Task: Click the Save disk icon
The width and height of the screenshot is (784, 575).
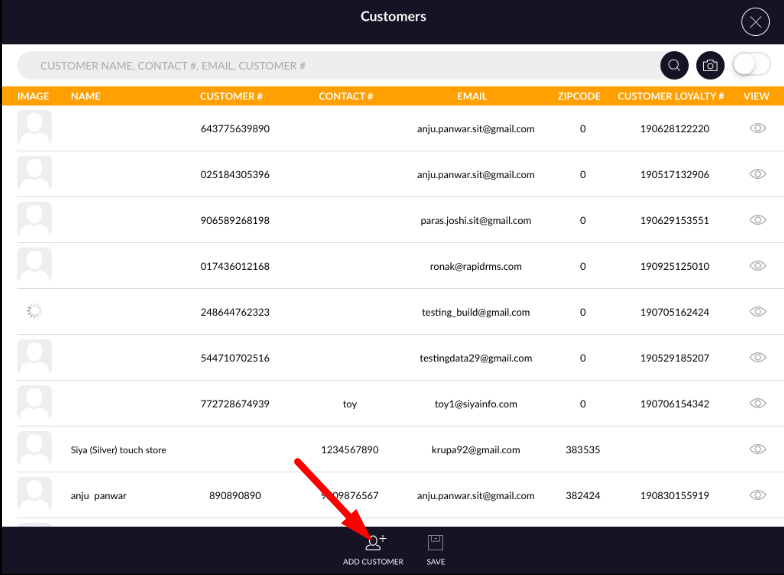Action: (435, 543)
